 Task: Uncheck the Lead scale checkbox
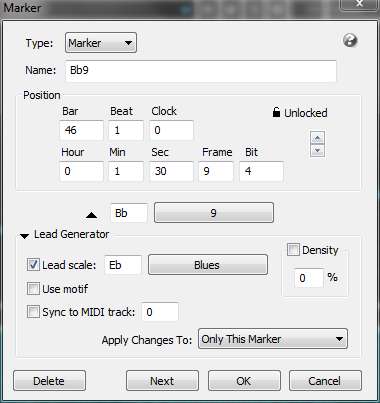point(33,265)
